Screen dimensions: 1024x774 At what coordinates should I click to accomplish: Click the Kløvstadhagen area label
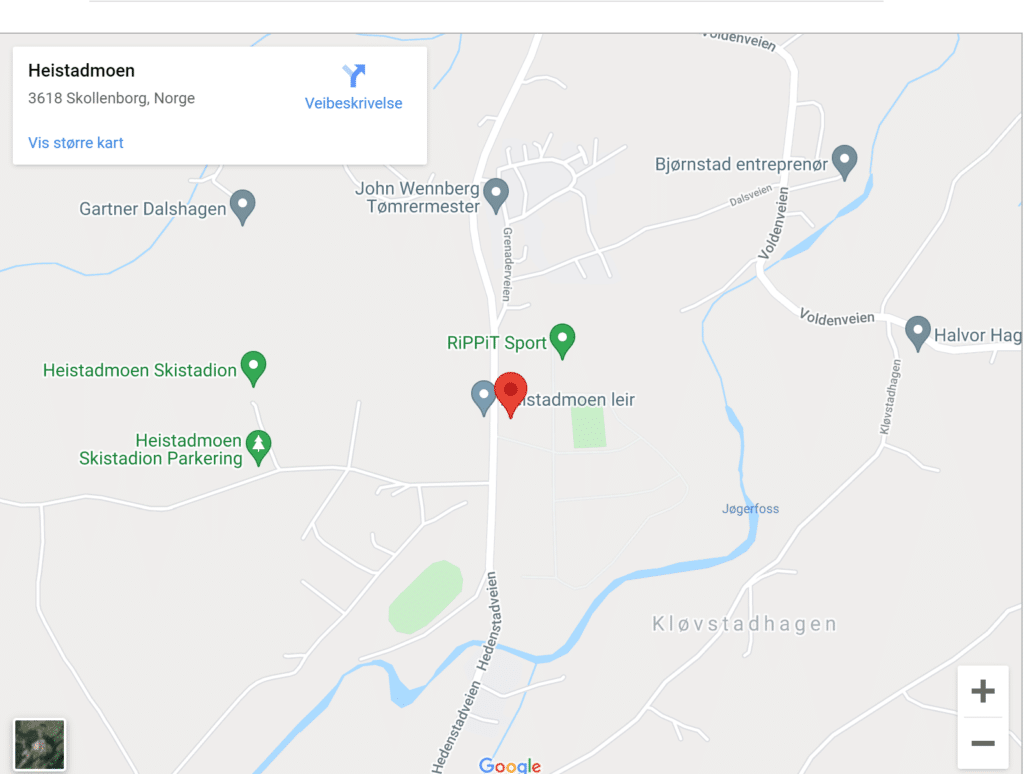pyautogui.click(x=744, y=624)
